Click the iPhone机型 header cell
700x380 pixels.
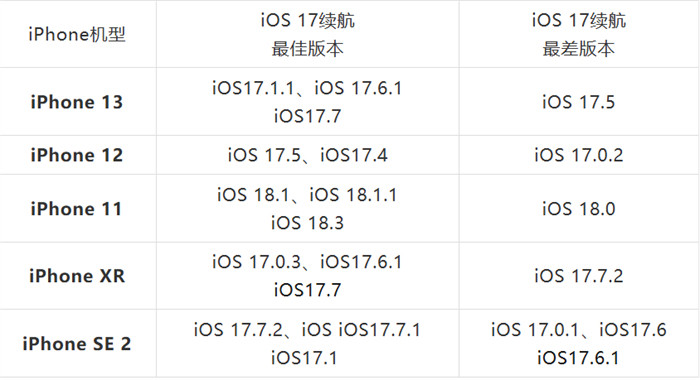tap(77, 34)
